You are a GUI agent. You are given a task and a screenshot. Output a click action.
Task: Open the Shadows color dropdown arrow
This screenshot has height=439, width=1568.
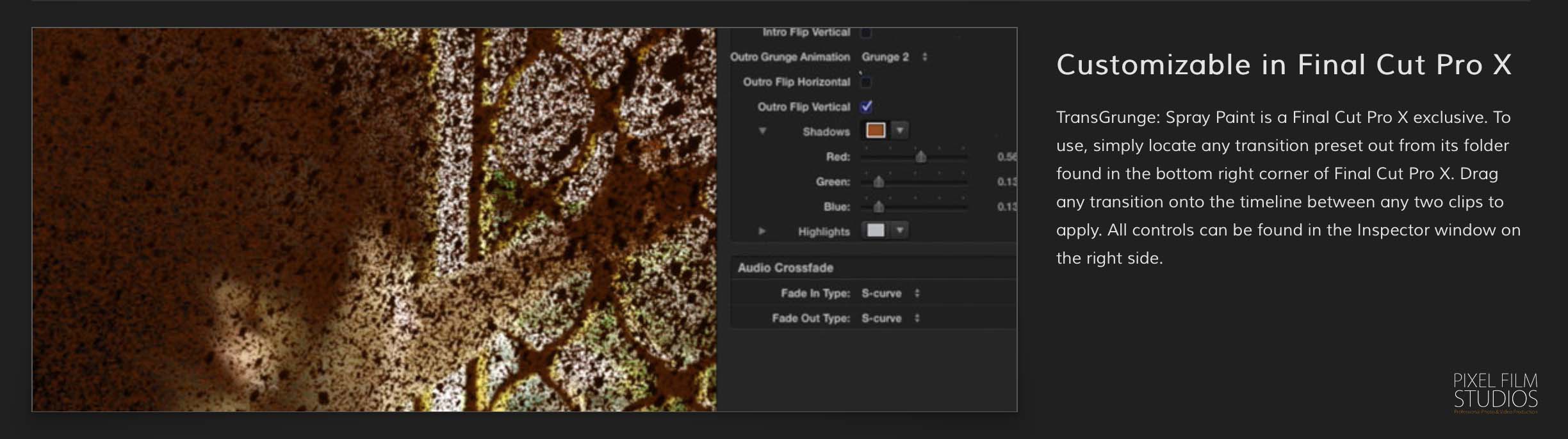click(x=900, y=131)
